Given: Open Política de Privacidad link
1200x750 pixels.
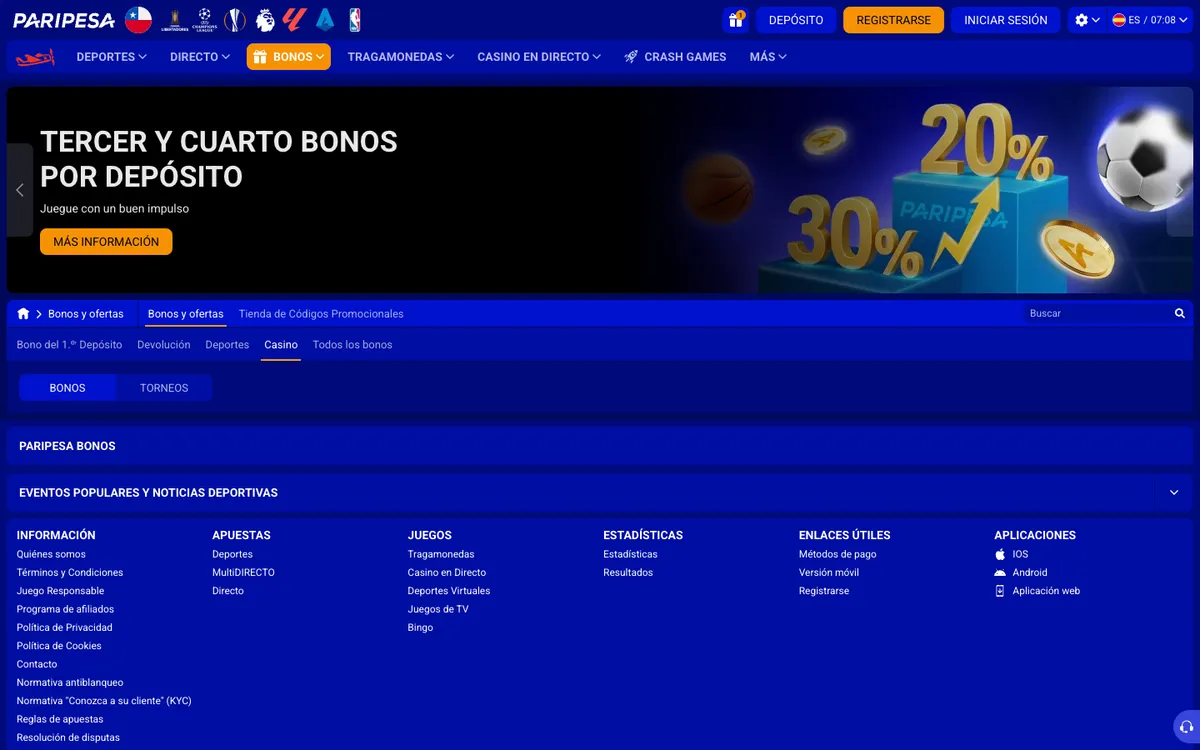Looking at the screenshot, I should tap(64, 628).
